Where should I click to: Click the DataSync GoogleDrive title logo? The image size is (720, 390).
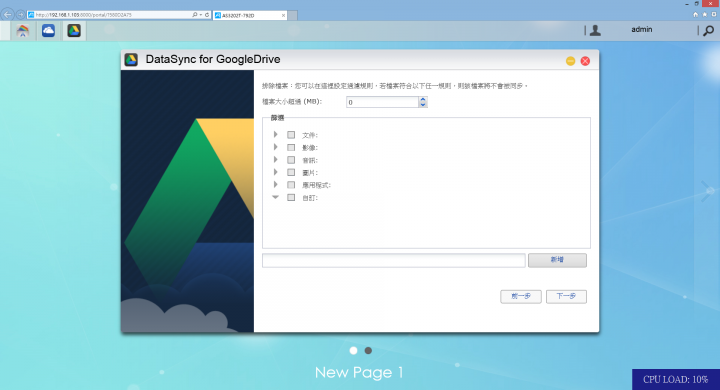131,60
